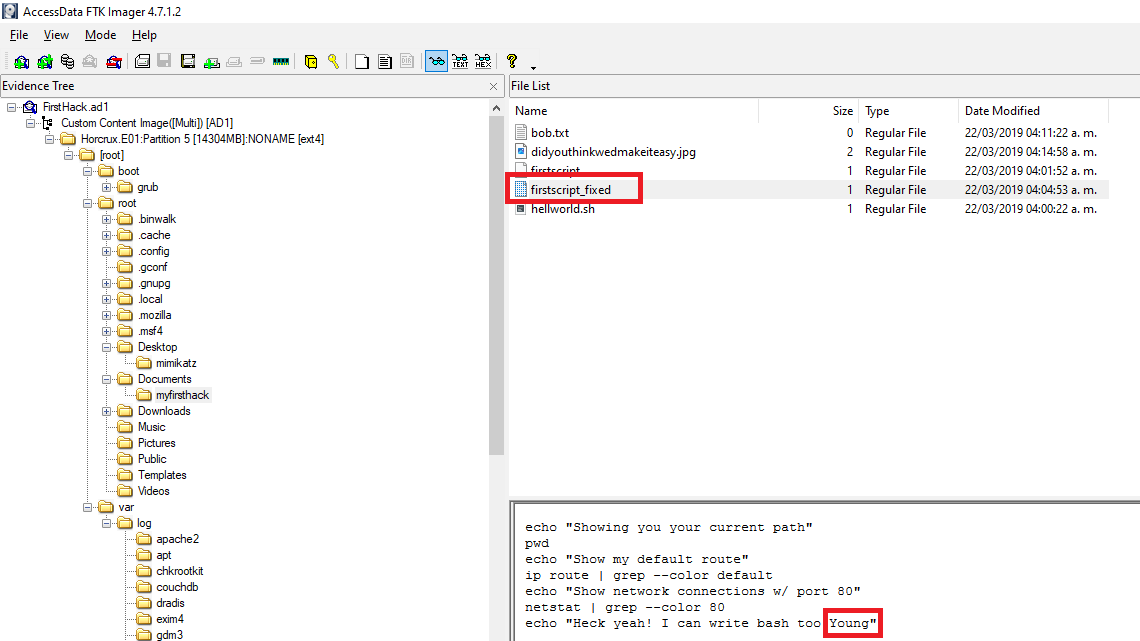
Task: Toggle automatic file view with glasses icon
Action: tap(436, 61)
